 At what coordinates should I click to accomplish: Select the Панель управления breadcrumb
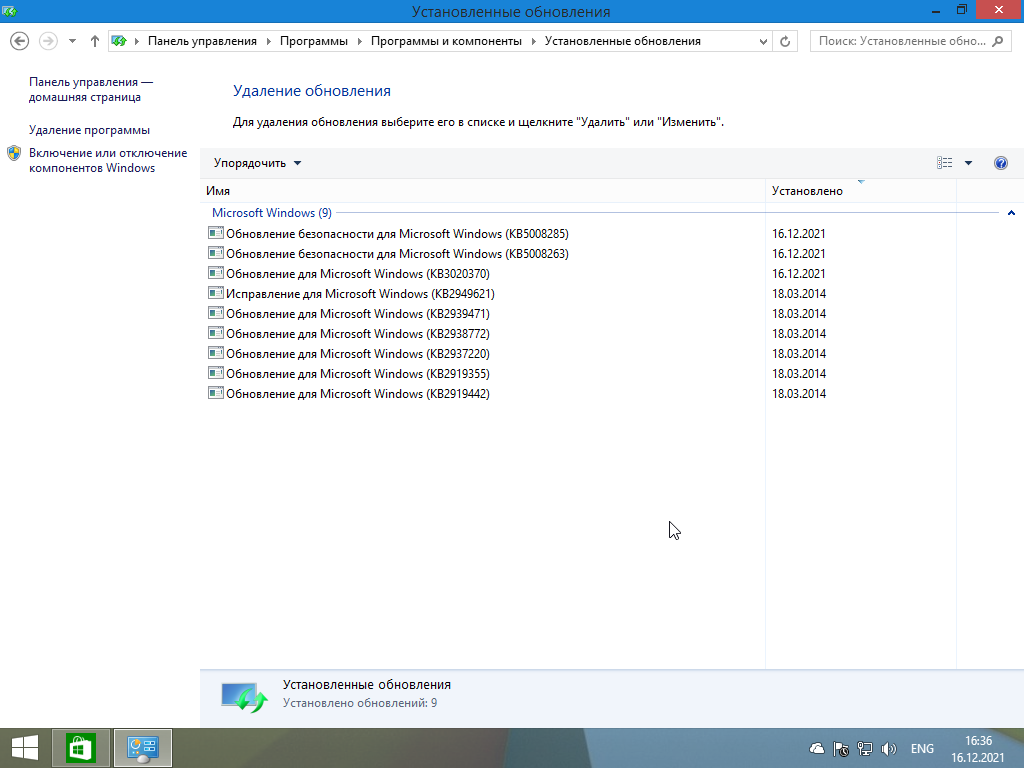point(202,41)
